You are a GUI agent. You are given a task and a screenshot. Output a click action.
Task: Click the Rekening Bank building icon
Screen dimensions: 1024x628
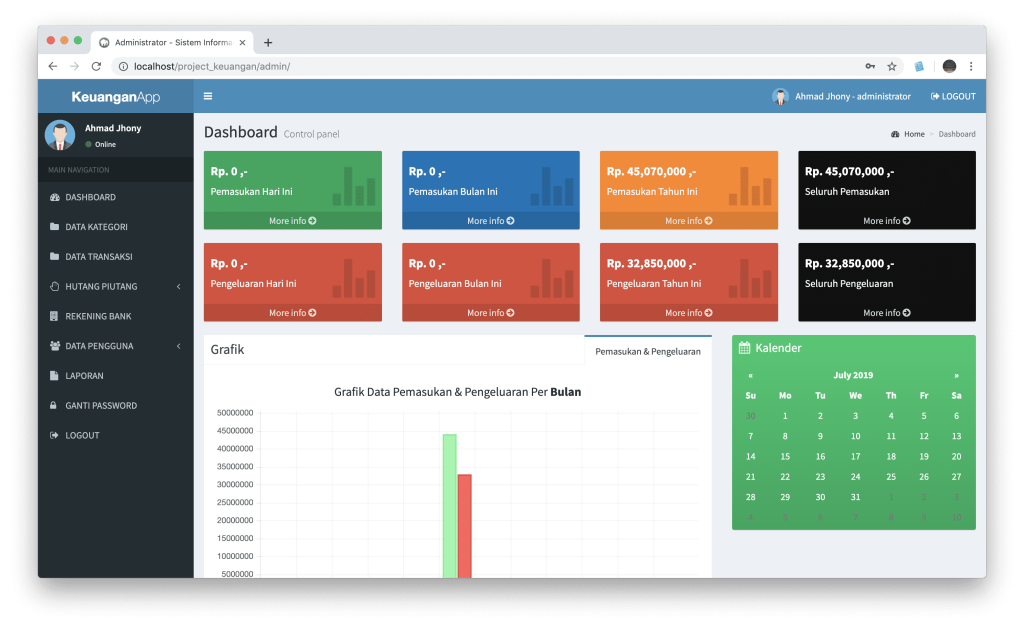coord(54,316)
